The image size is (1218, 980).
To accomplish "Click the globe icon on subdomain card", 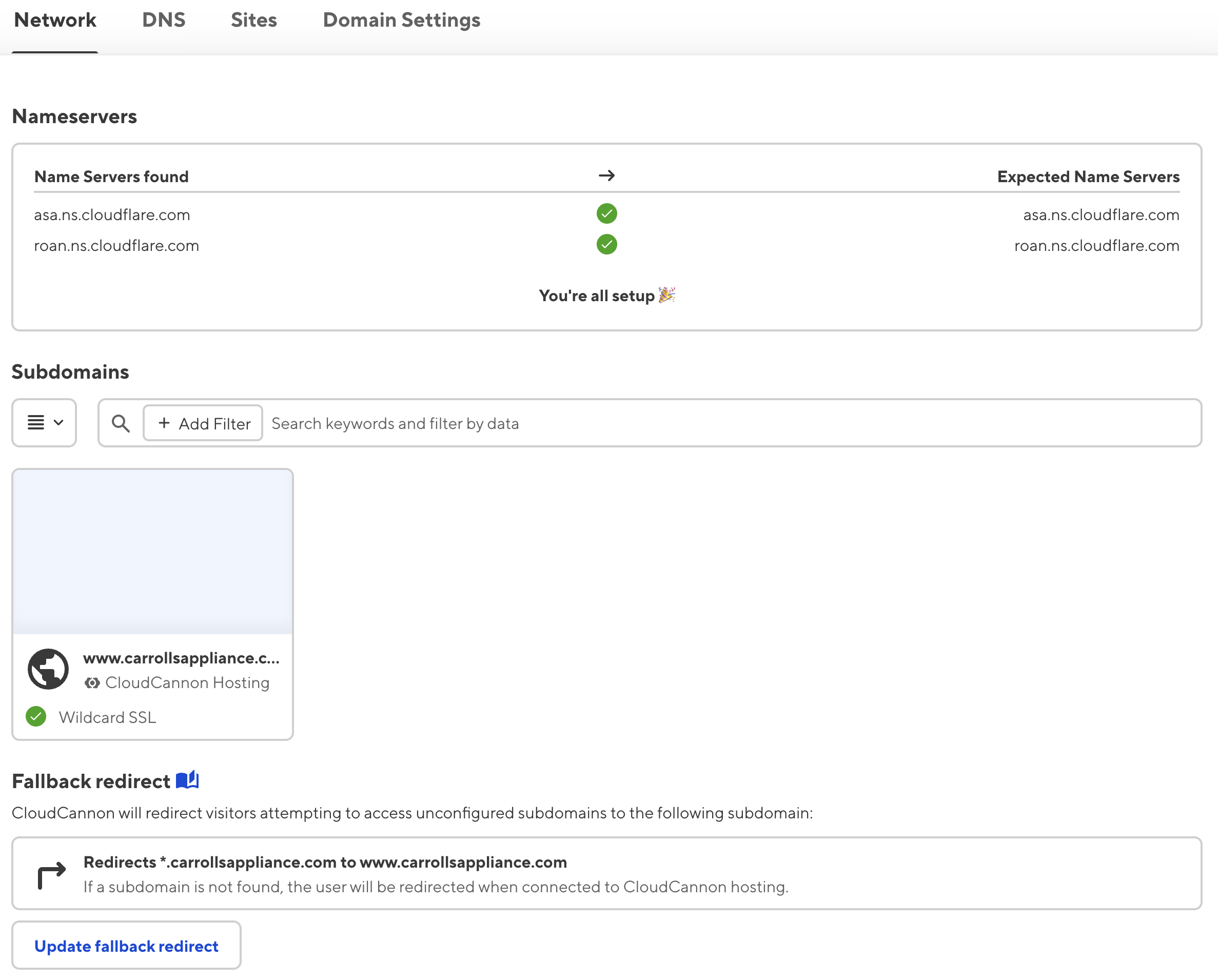I will [x=49, y=669].
